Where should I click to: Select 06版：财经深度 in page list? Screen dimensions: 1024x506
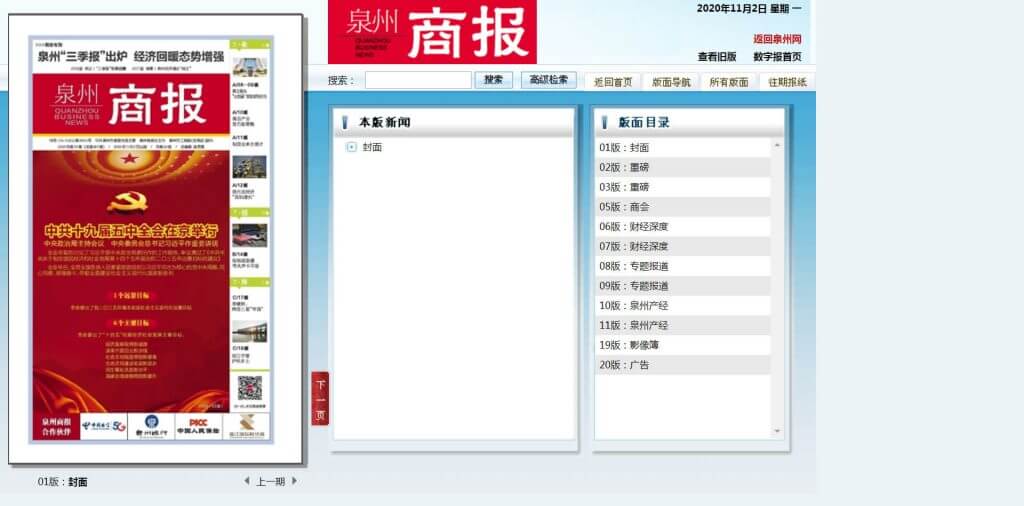point(683,227)
